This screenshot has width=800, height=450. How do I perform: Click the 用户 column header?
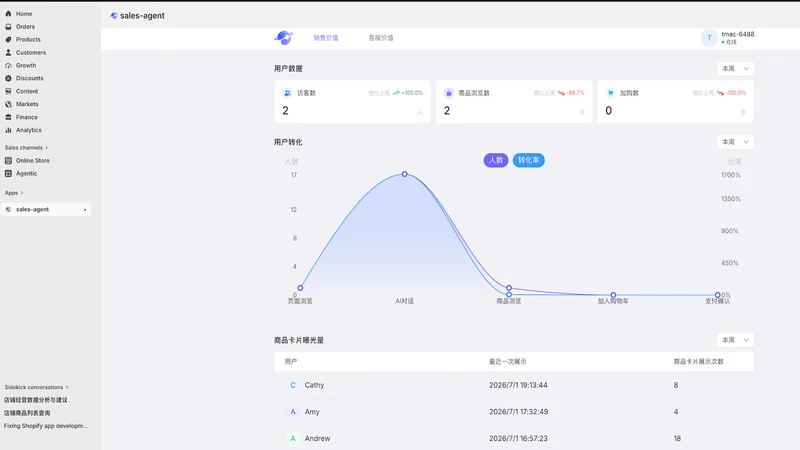(290, 362)
